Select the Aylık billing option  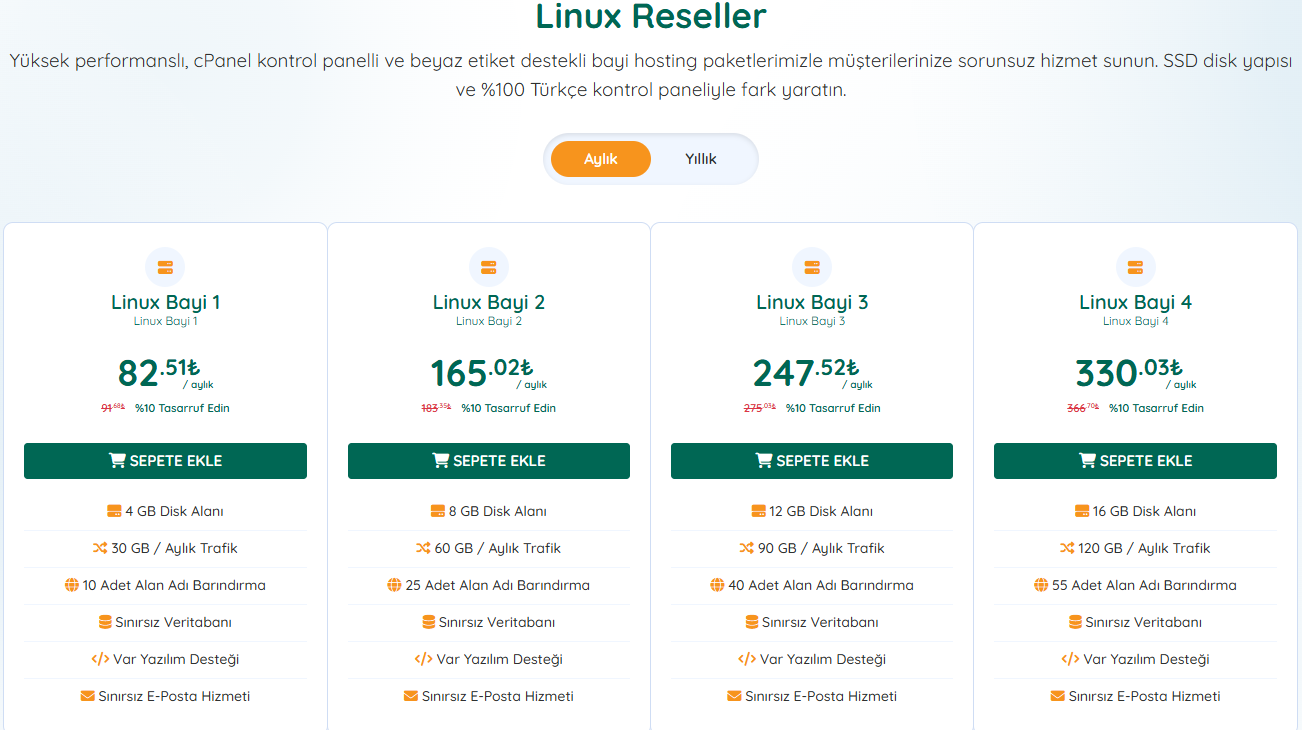coord(601,159)
